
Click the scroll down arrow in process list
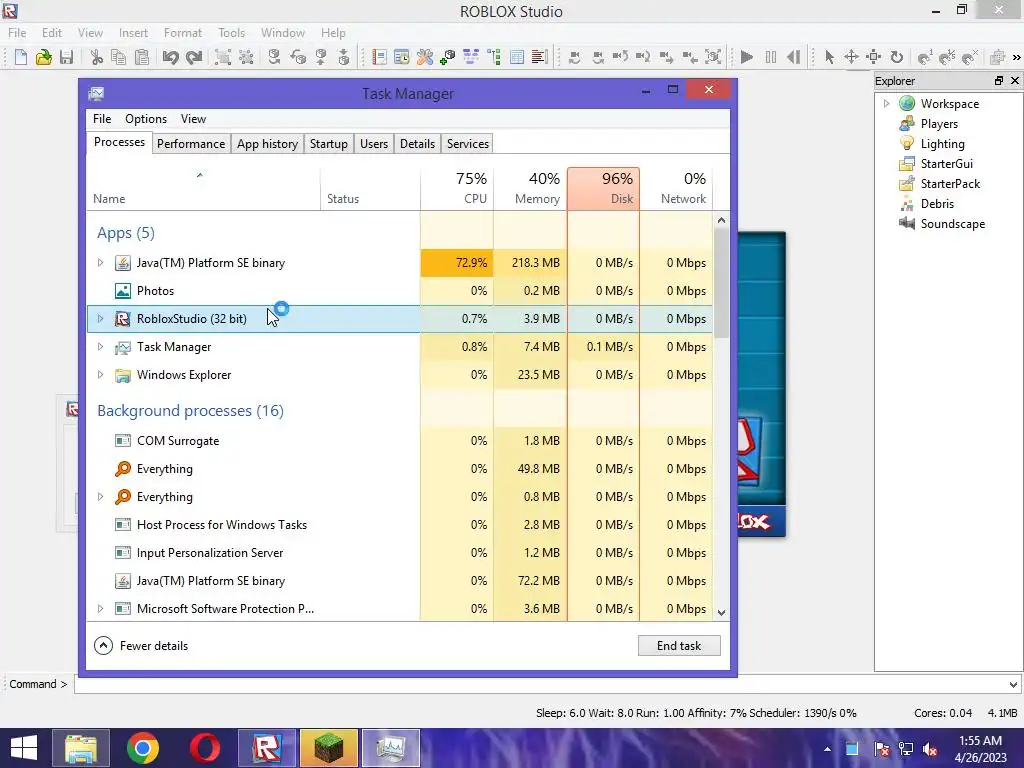click(x=721, y=613)
